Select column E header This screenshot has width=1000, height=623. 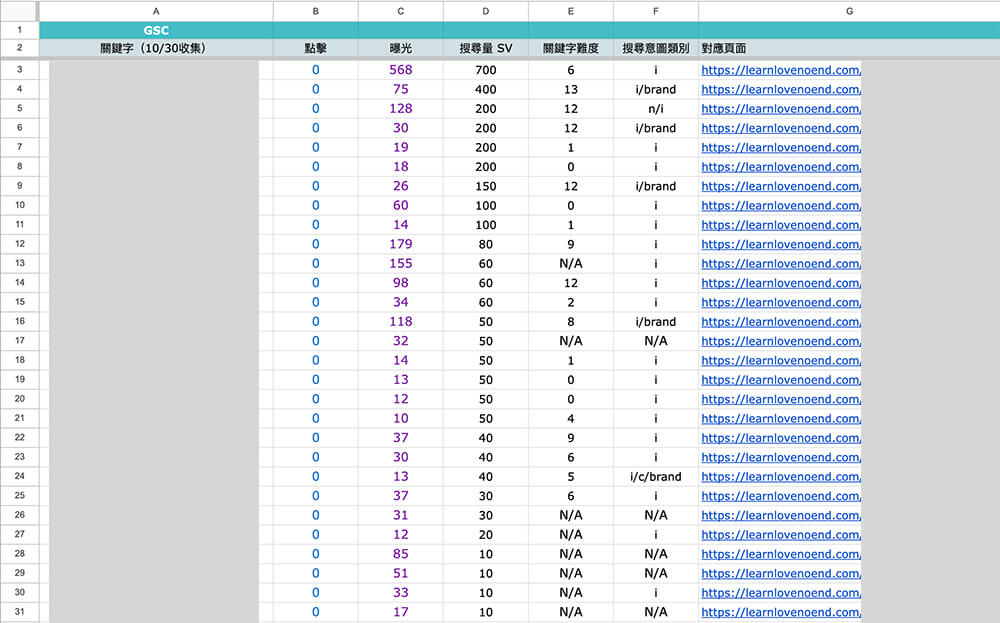click(571, 11)
